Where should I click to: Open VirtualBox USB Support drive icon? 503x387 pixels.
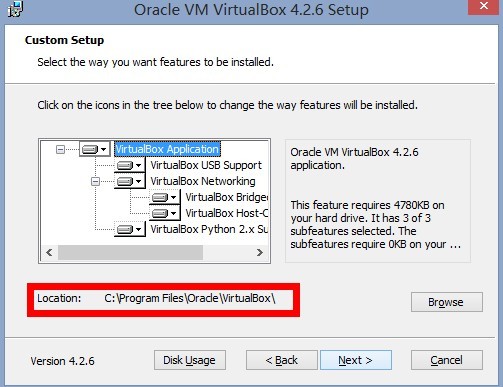pyautogui.click(x=129, y=165)
